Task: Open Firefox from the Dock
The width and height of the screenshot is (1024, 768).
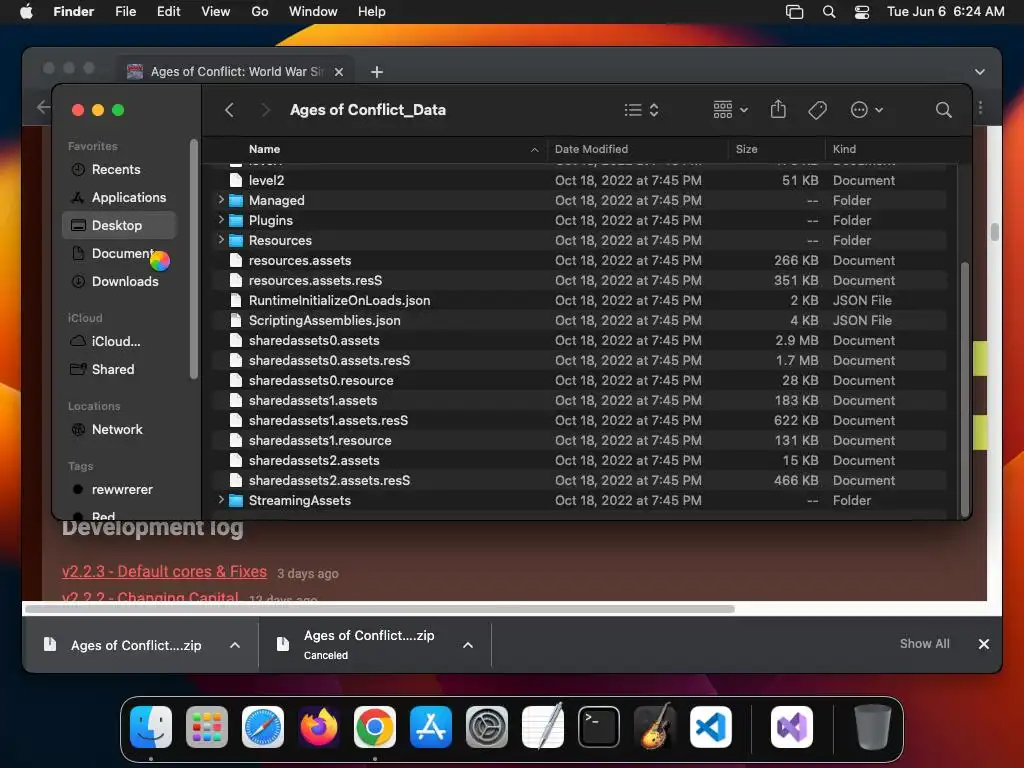Action: 319,727
